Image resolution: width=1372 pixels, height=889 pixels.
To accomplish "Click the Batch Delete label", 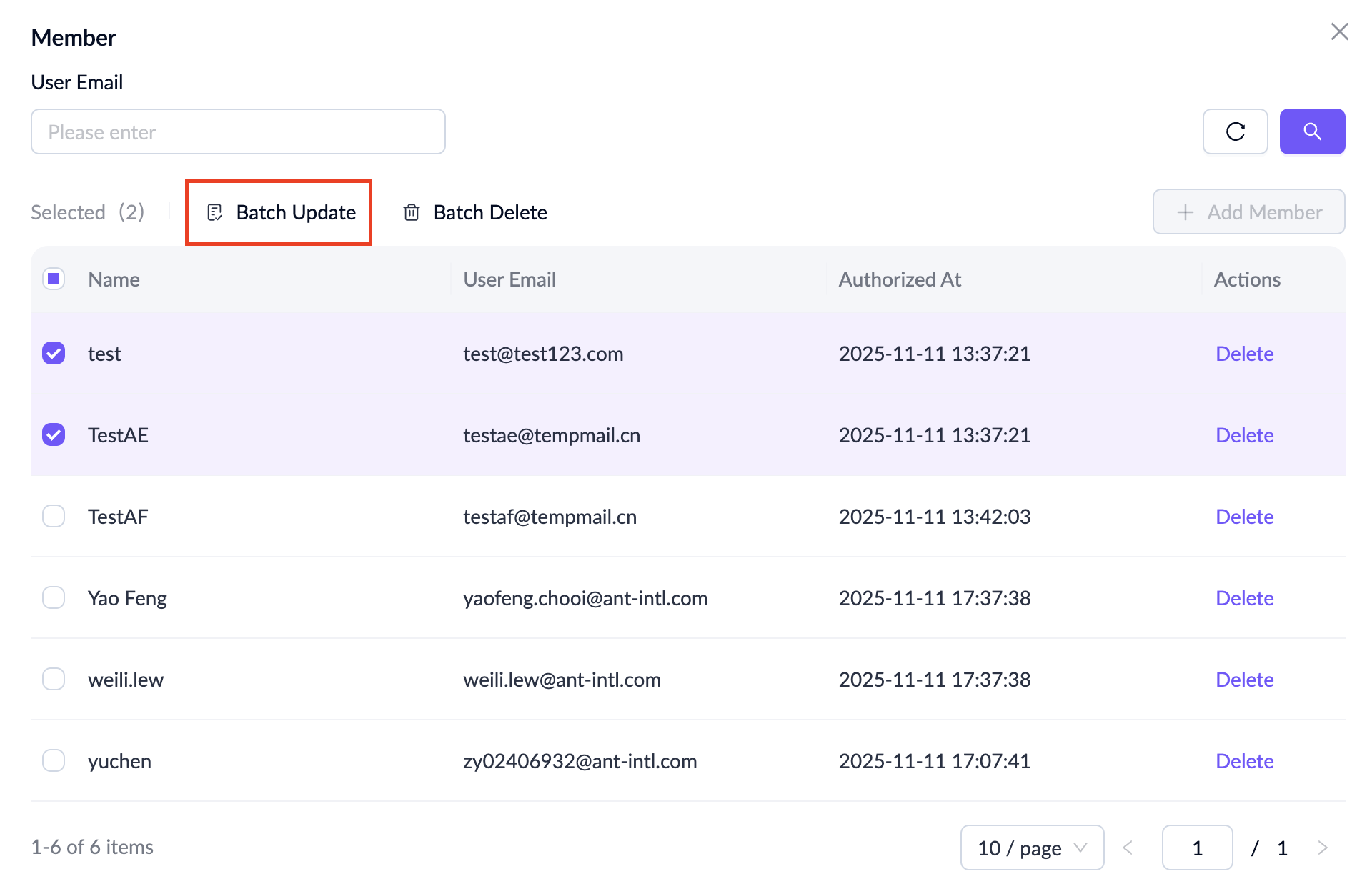I will (x=490, y=212).
